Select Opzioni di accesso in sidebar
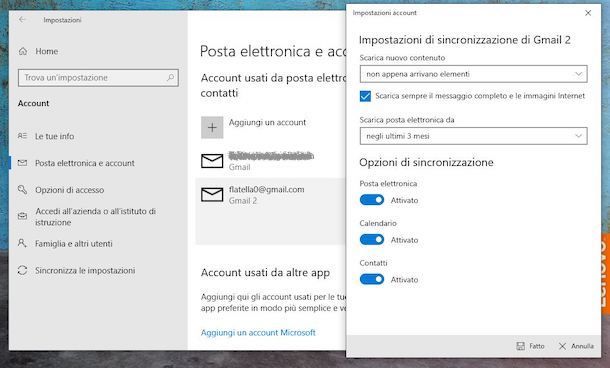 coord(70,190)
